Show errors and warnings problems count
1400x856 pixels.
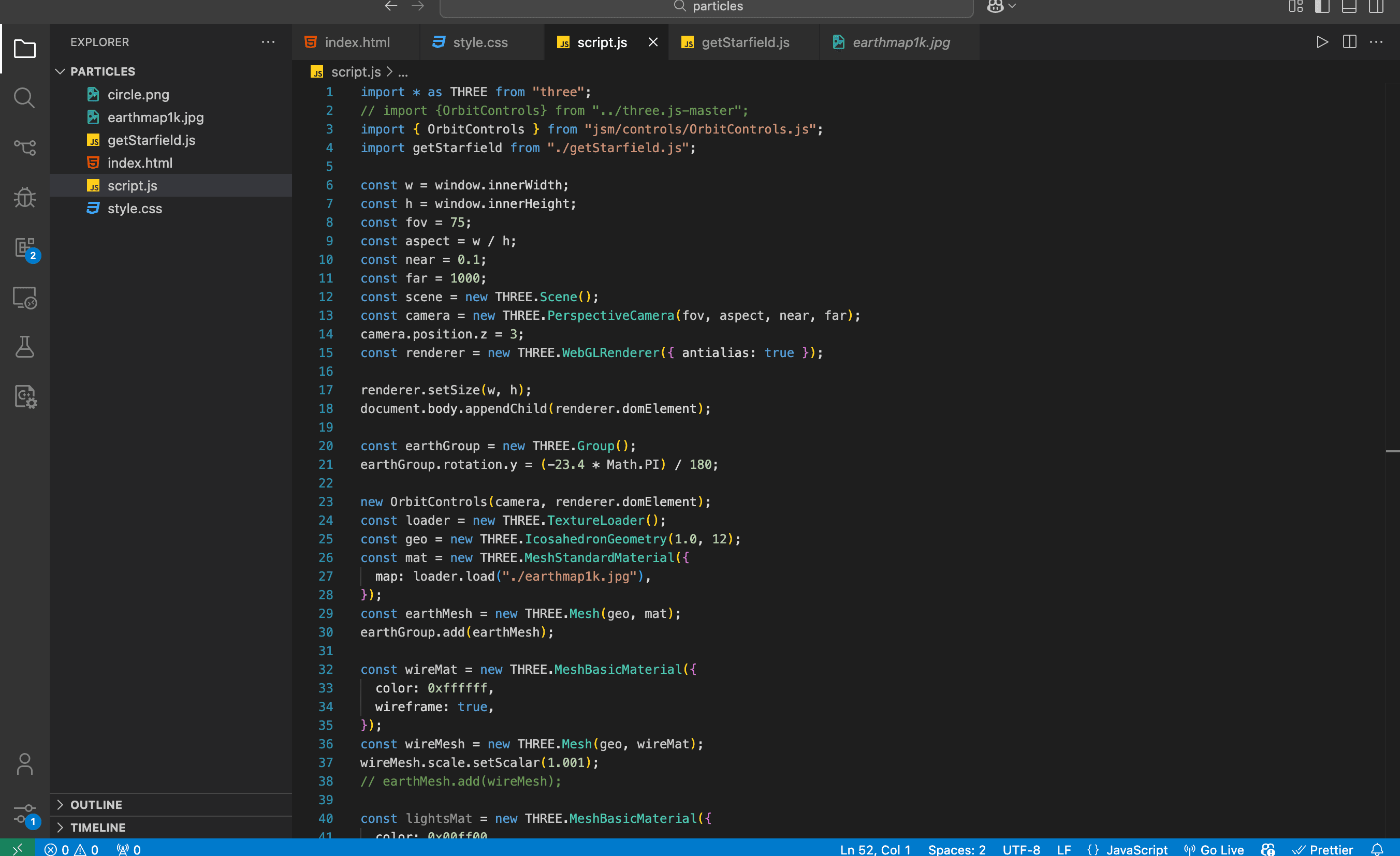click(x=71, y=849)
